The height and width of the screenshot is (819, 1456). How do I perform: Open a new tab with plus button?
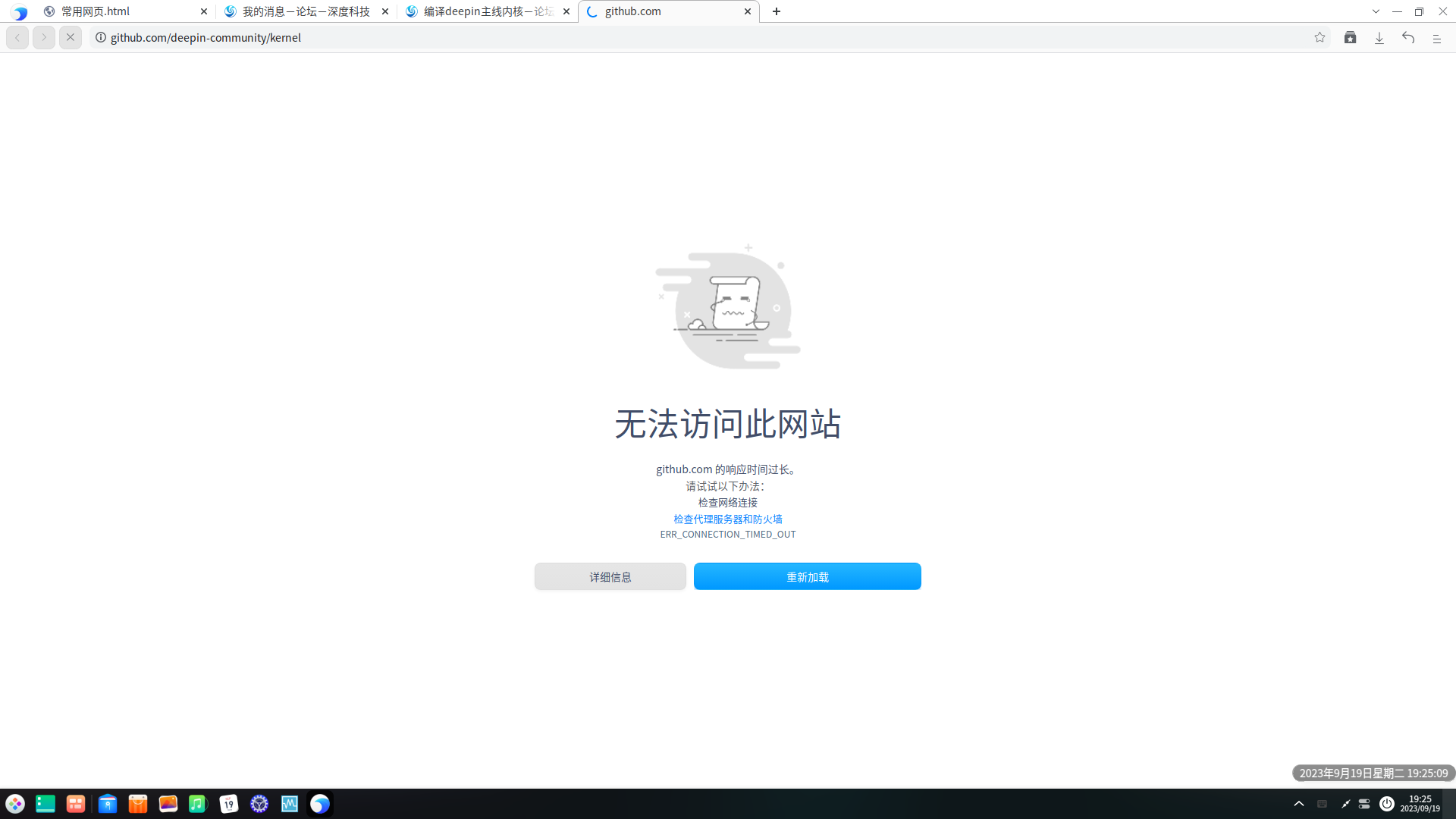pyautogui.click(x=777, y=11)
